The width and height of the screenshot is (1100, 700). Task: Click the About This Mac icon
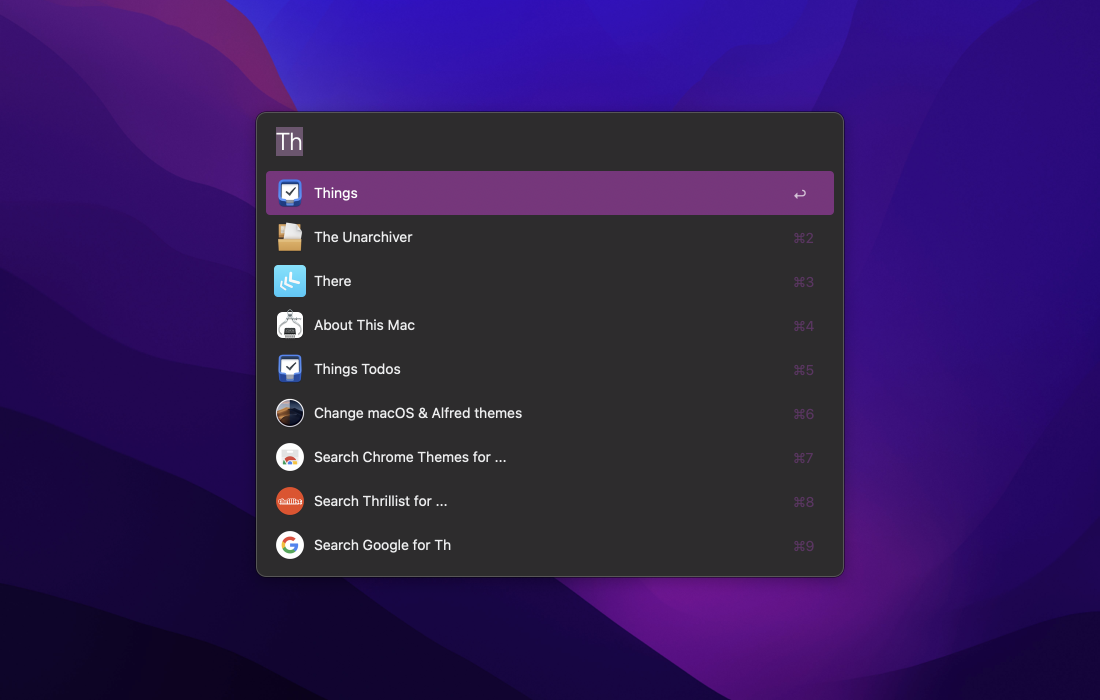point(290,325)
